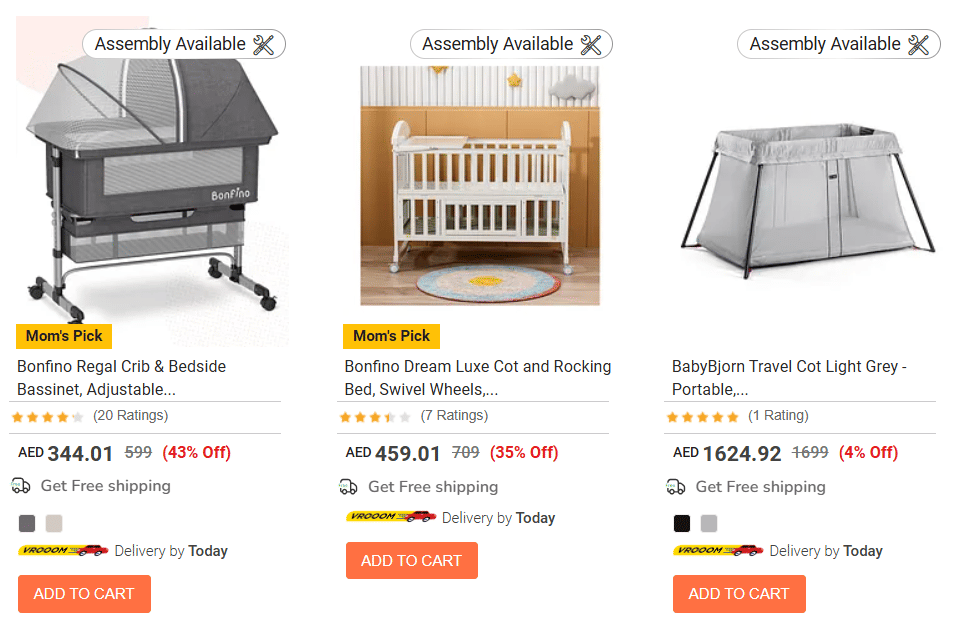Screen dimensions: 965x629
Task: Select dark grey color for Bonfino Regal Crib
Action: 27,523
